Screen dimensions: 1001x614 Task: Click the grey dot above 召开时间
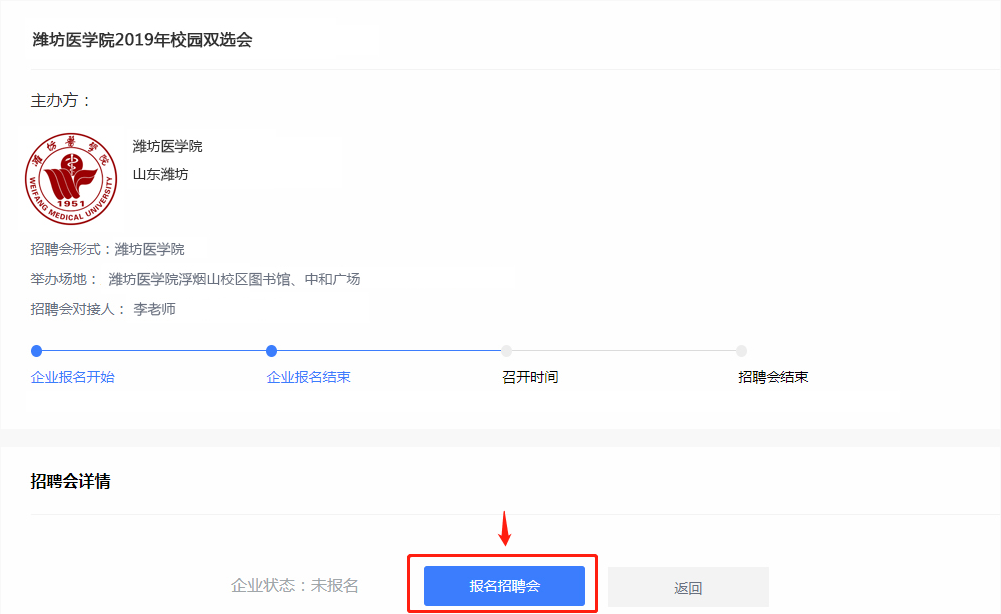coord(507,351)
